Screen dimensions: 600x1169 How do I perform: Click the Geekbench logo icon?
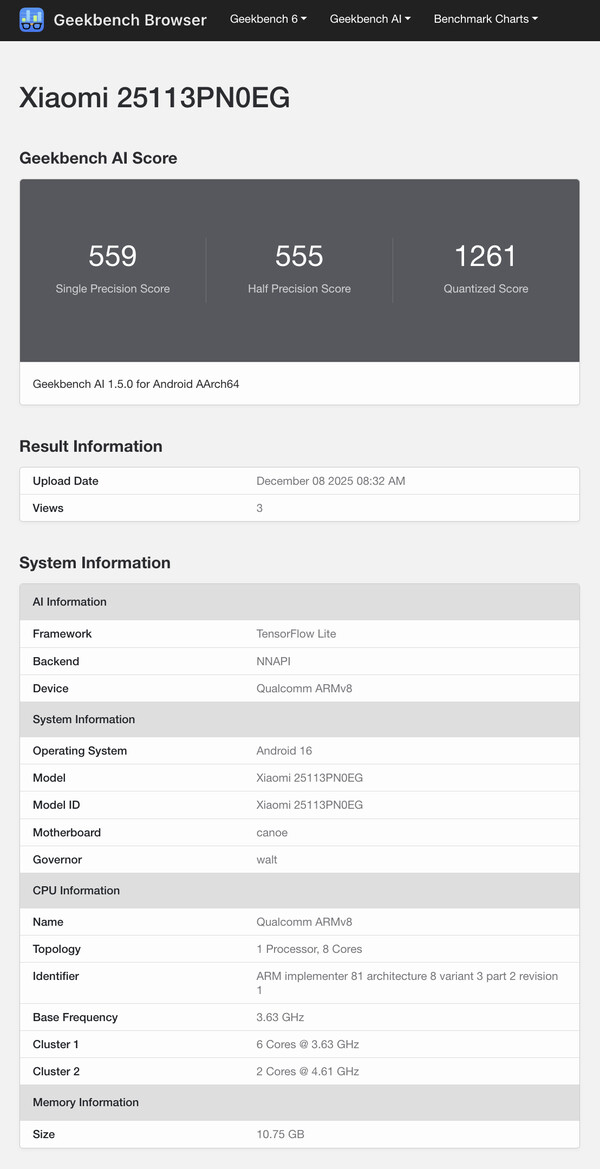[x=32, y=19]
